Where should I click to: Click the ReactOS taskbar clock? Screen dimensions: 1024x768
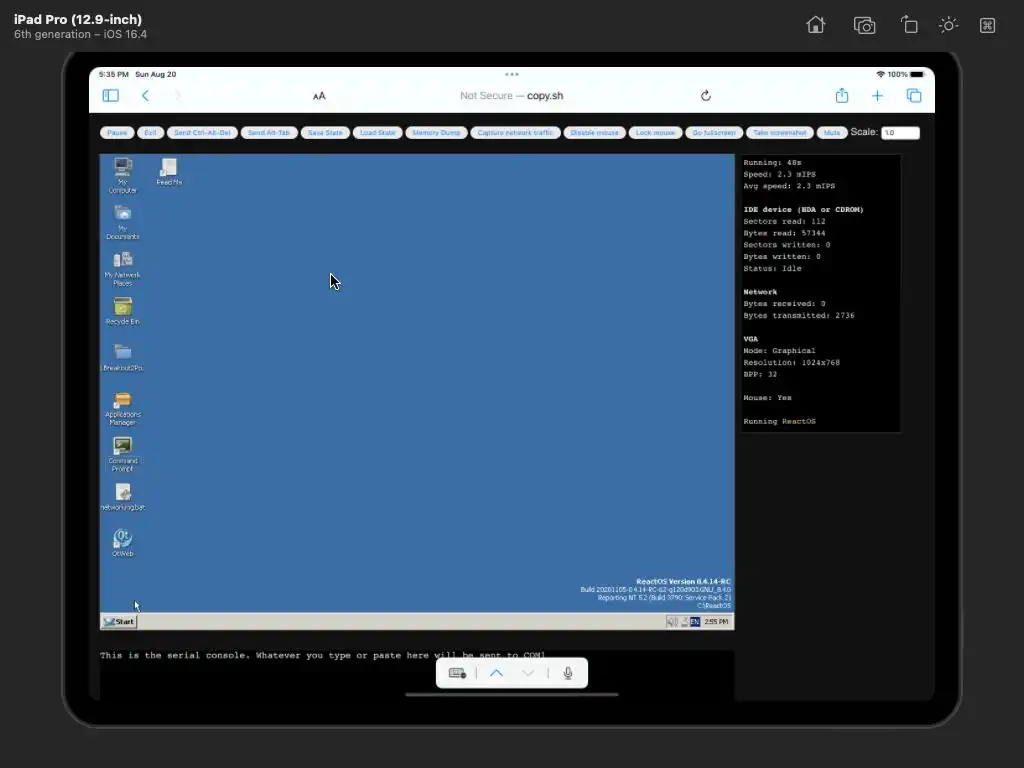(x=716, y=622)
